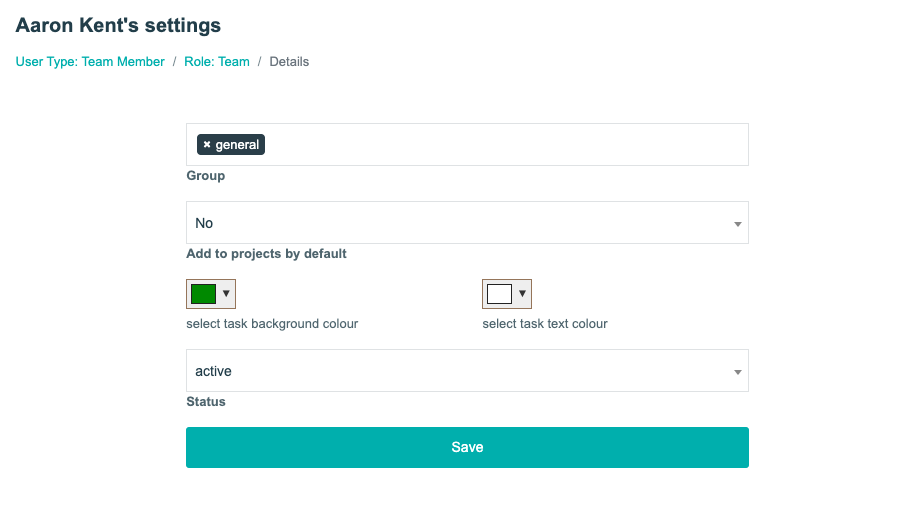Click the Add to projects by default label

[266, 254]
